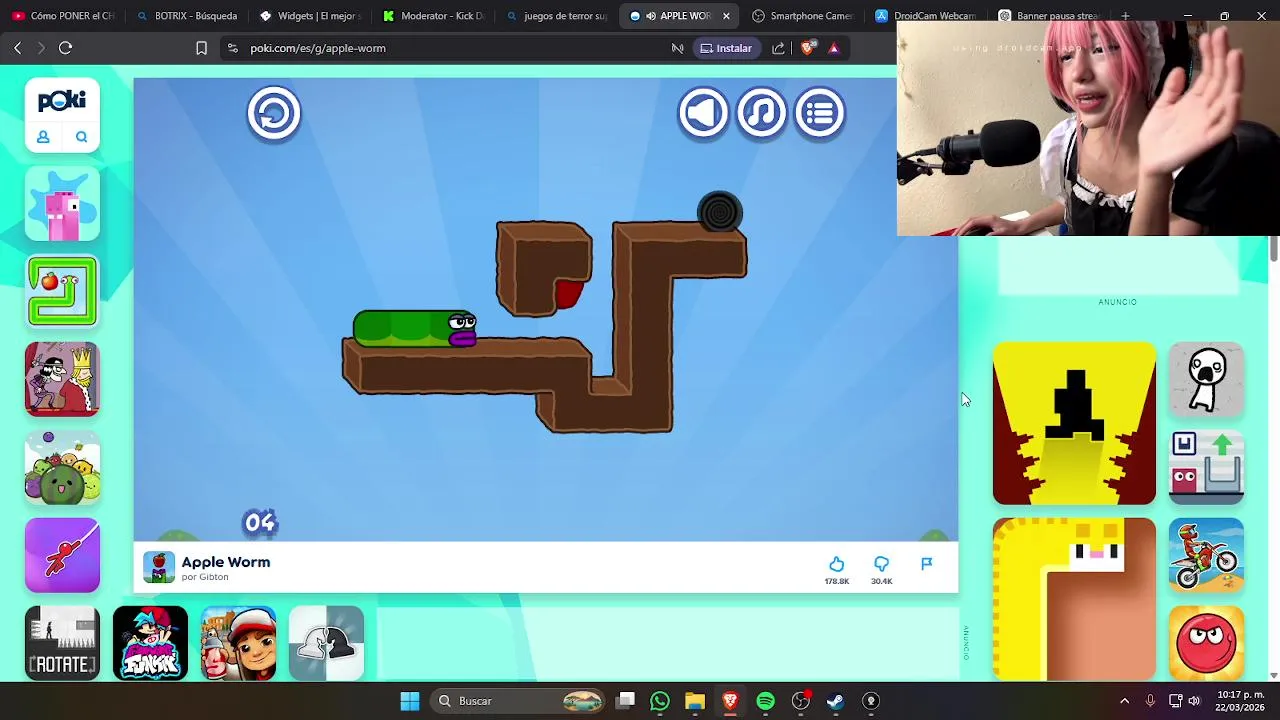Screen dimensions: 1280x720
Task: Switch to 'Cómo PONER el CH' tab
Action: point(63,16)
